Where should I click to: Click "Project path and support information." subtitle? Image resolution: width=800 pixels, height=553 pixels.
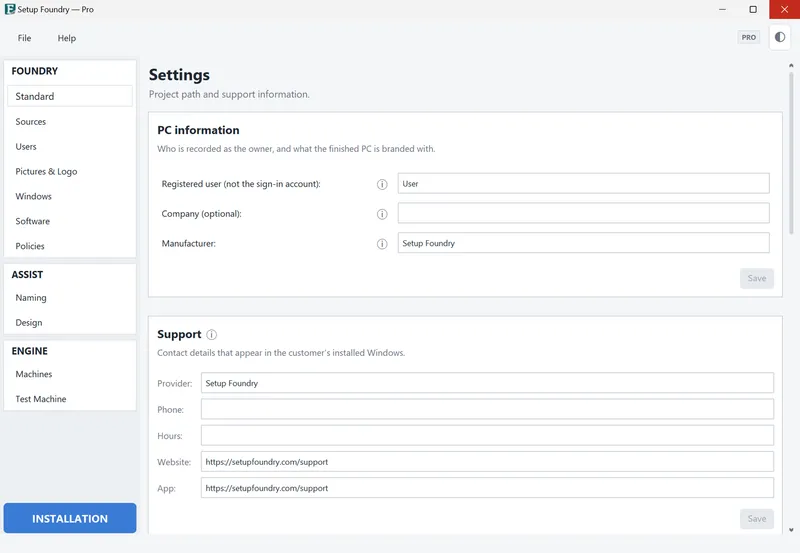229,94
